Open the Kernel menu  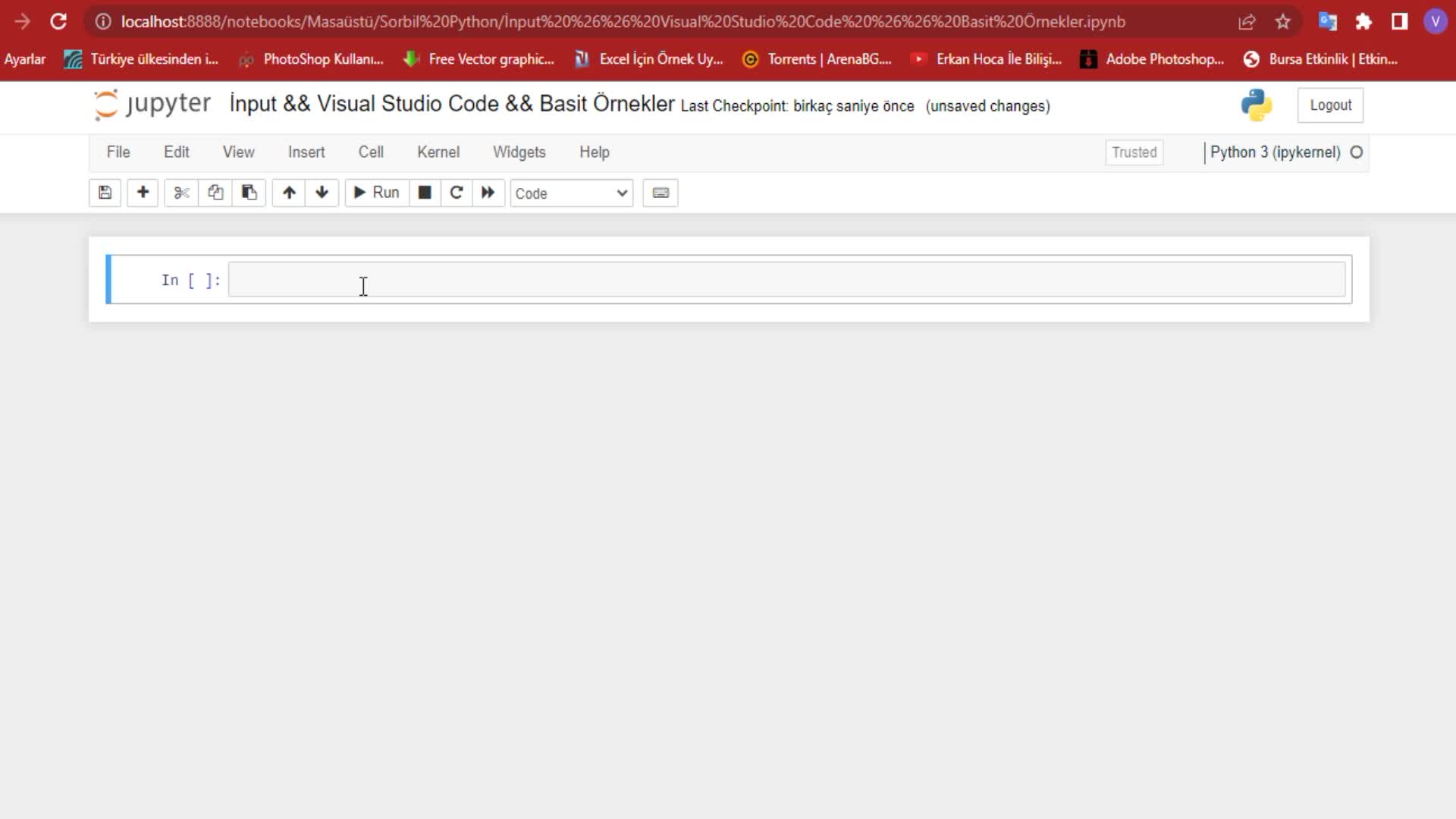[438, 152]
